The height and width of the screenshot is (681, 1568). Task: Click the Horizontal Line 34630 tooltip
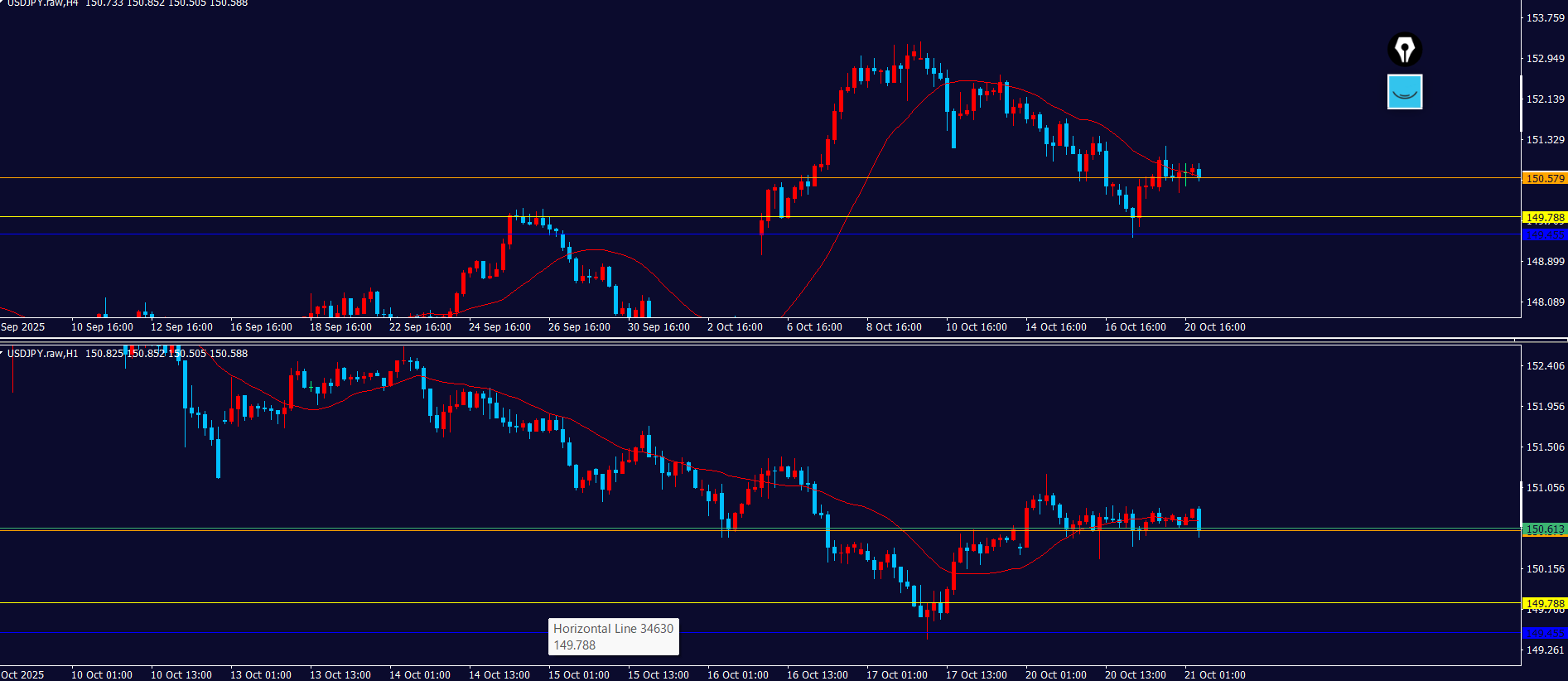pyautogui.click(x=613, y=636)
